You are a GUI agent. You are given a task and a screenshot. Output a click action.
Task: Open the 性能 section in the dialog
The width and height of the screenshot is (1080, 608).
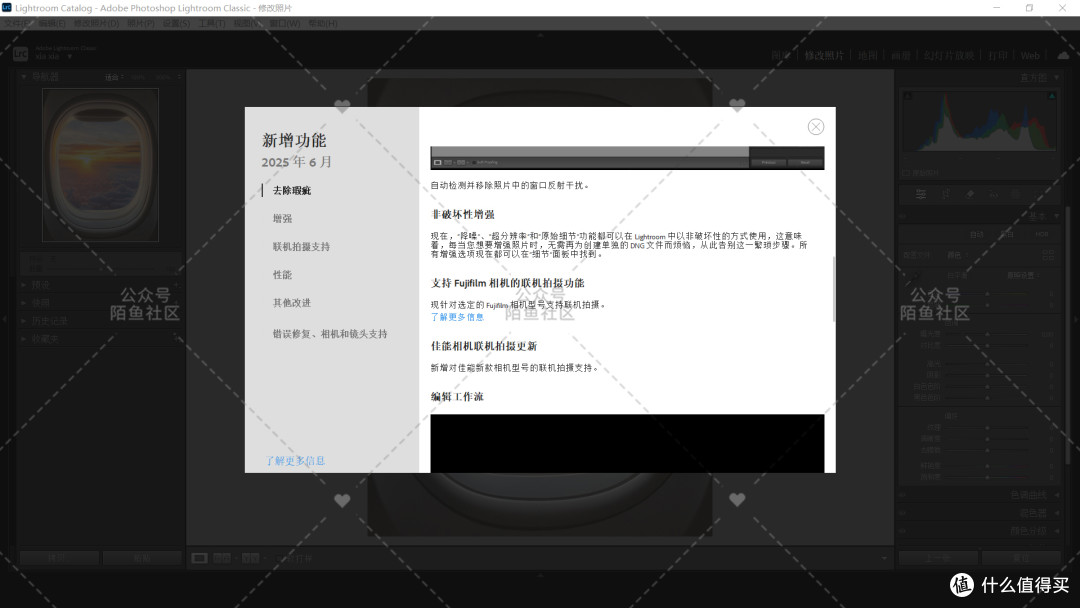pos(282,275)
